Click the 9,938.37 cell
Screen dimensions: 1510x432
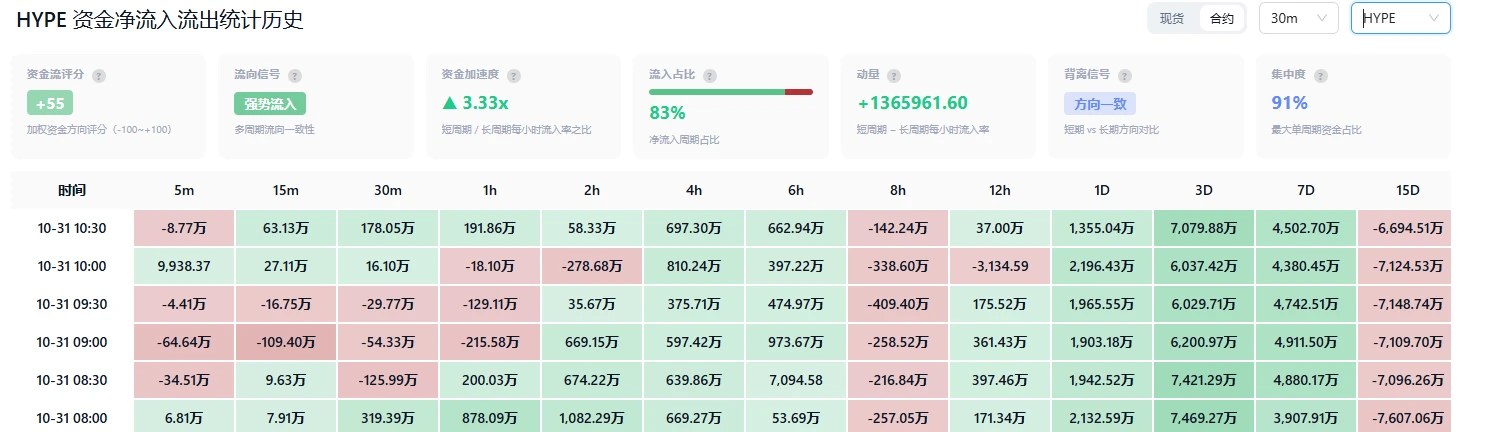184,266
